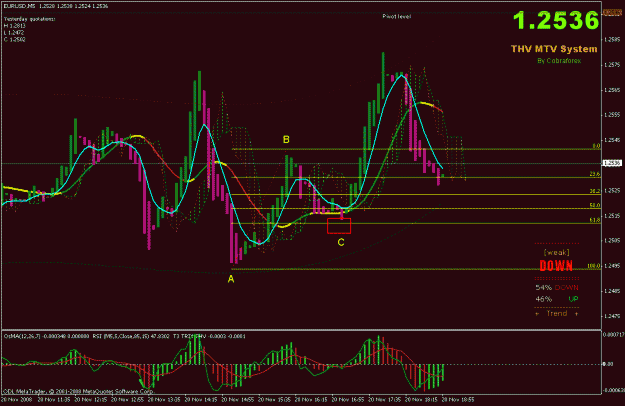This screenshot has height=406, width=625.
Task: Select the yellow point label 'A'
Action: pos(231,280)
